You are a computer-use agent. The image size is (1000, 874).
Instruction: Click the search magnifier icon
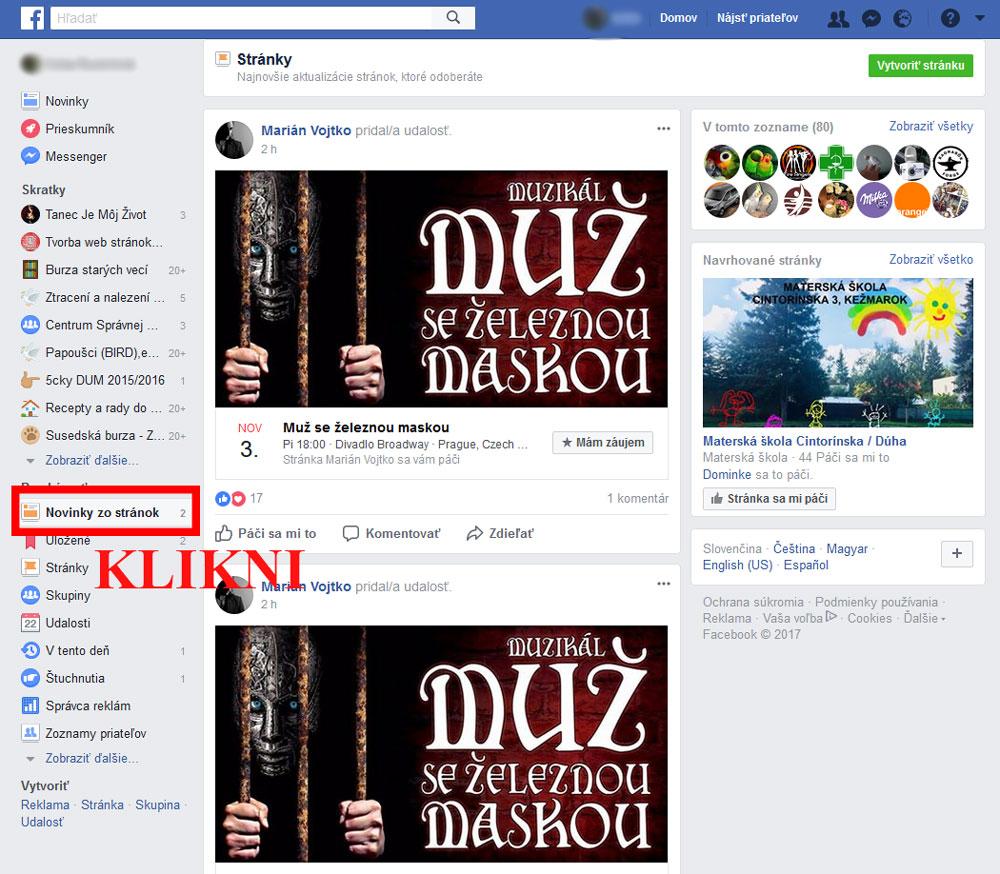click(453, 18)
